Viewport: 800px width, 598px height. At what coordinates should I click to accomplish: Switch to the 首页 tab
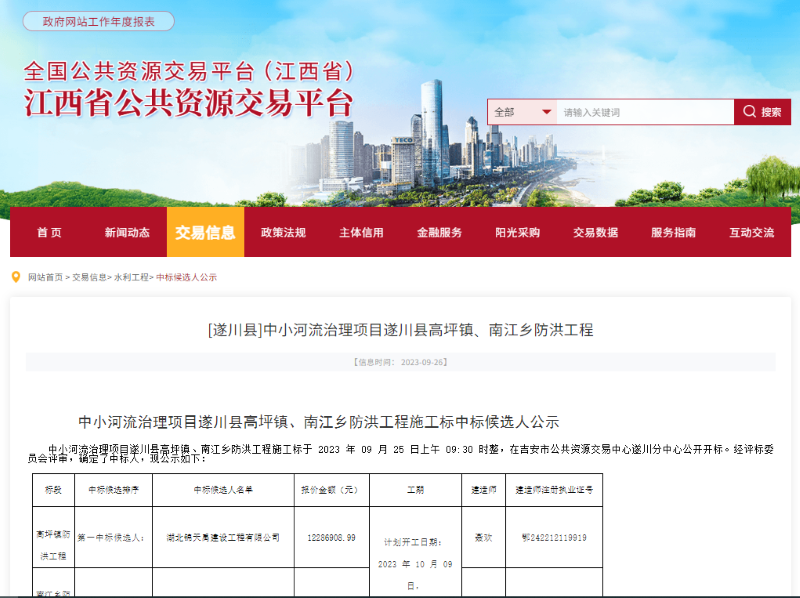click(50, 232)
